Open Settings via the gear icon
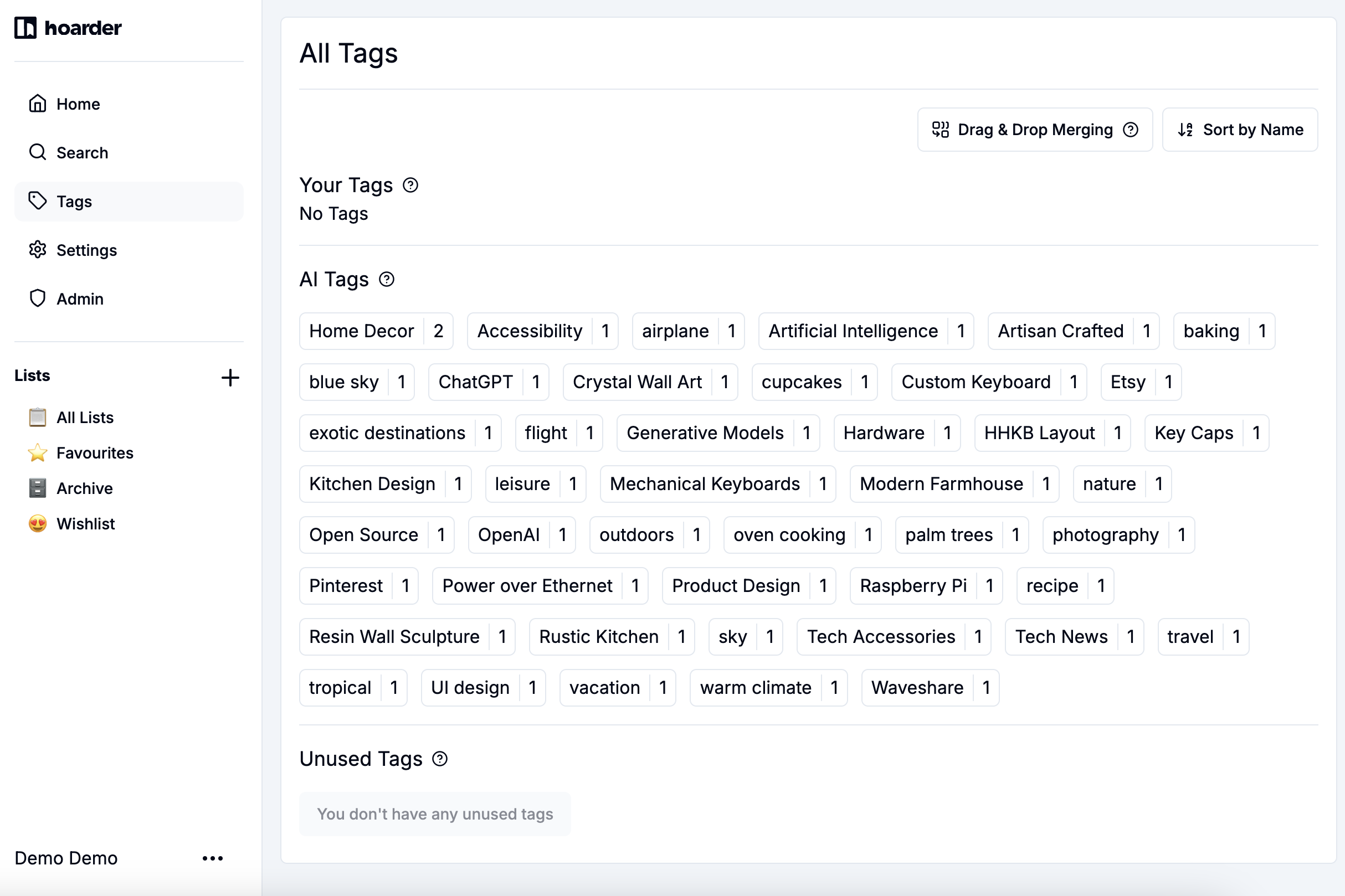The image size is (1345, 896). [x=37, y=250]
